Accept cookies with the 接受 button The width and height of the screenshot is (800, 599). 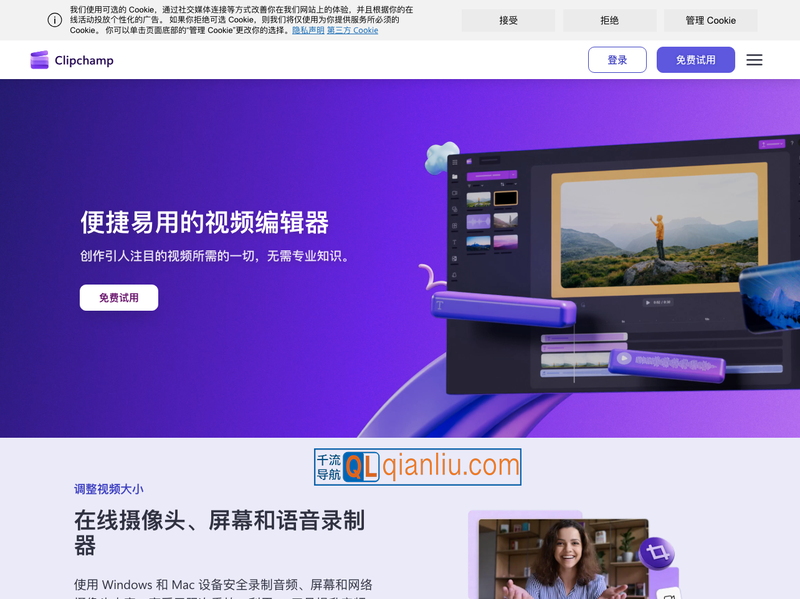[x=507, y=20]
